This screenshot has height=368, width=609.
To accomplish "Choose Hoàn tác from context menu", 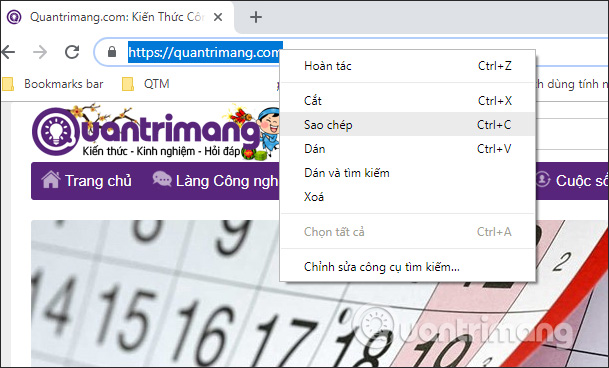I will coord(407,66).
